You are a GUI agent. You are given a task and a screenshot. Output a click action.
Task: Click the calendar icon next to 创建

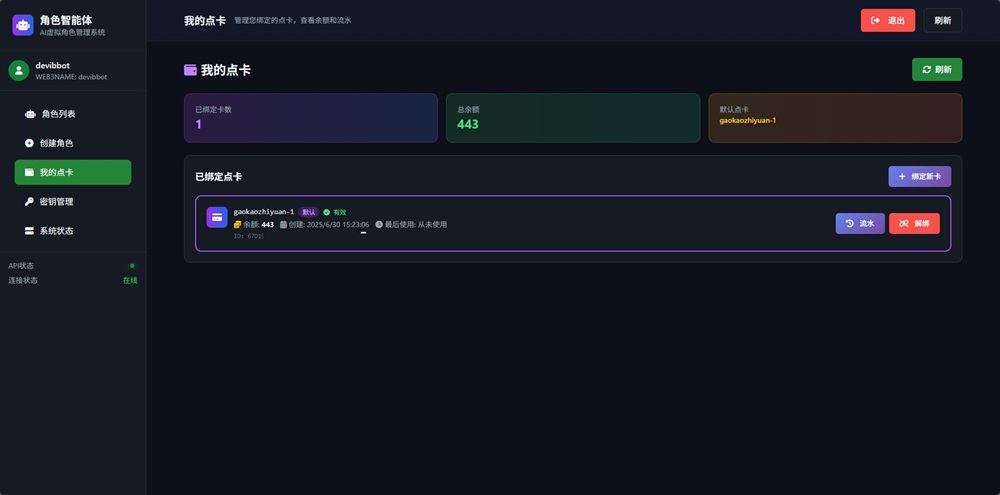(x=283, y=225)
